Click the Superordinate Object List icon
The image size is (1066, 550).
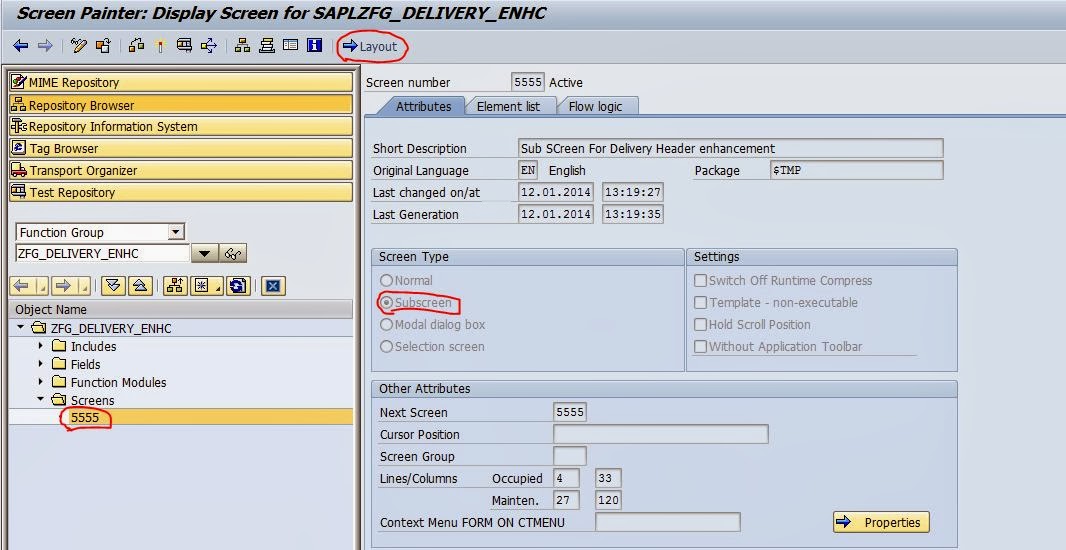coord(175,286)
